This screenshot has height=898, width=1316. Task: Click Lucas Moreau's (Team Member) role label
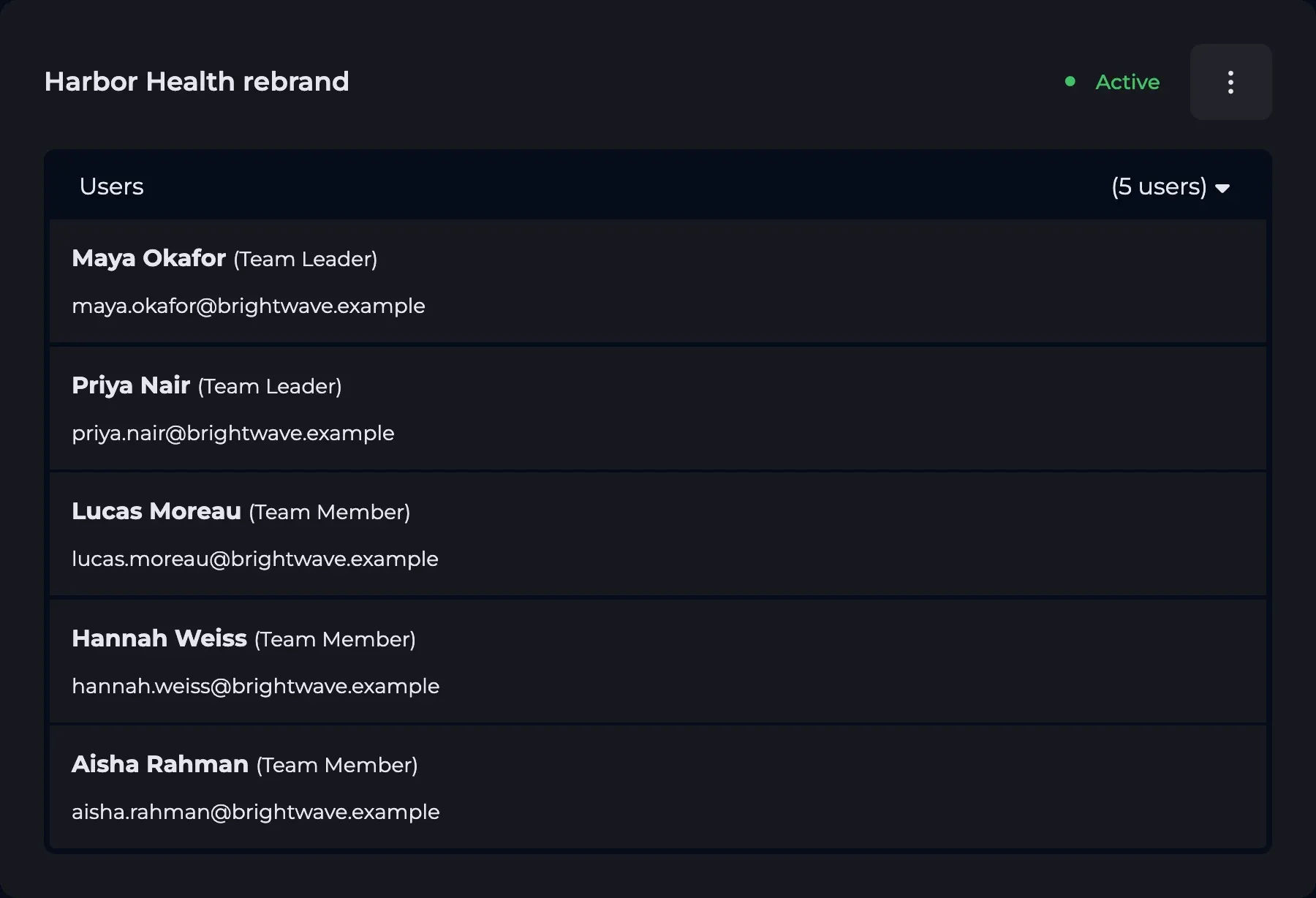[x=330, y=512]
